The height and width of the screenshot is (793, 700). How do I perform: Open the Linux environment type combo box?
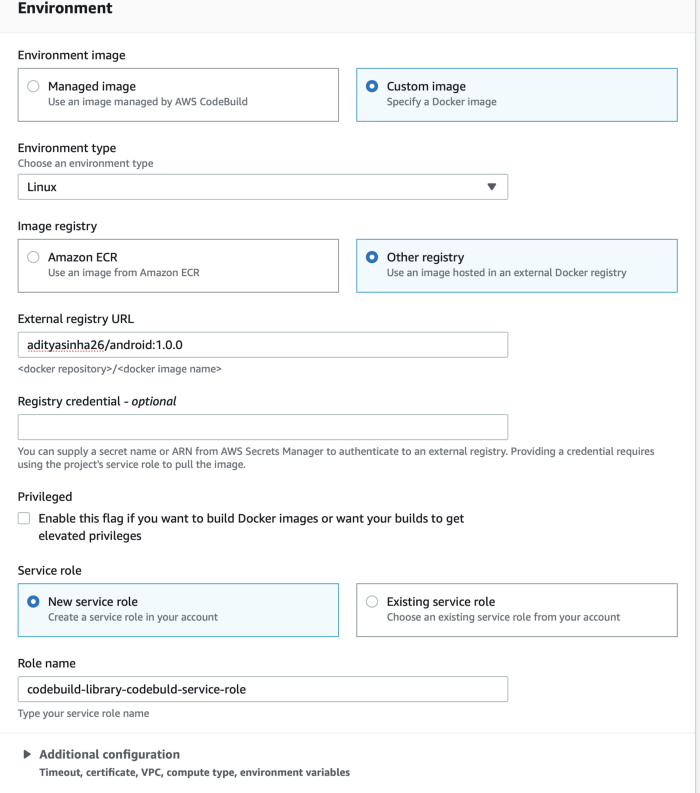point(262,187)
